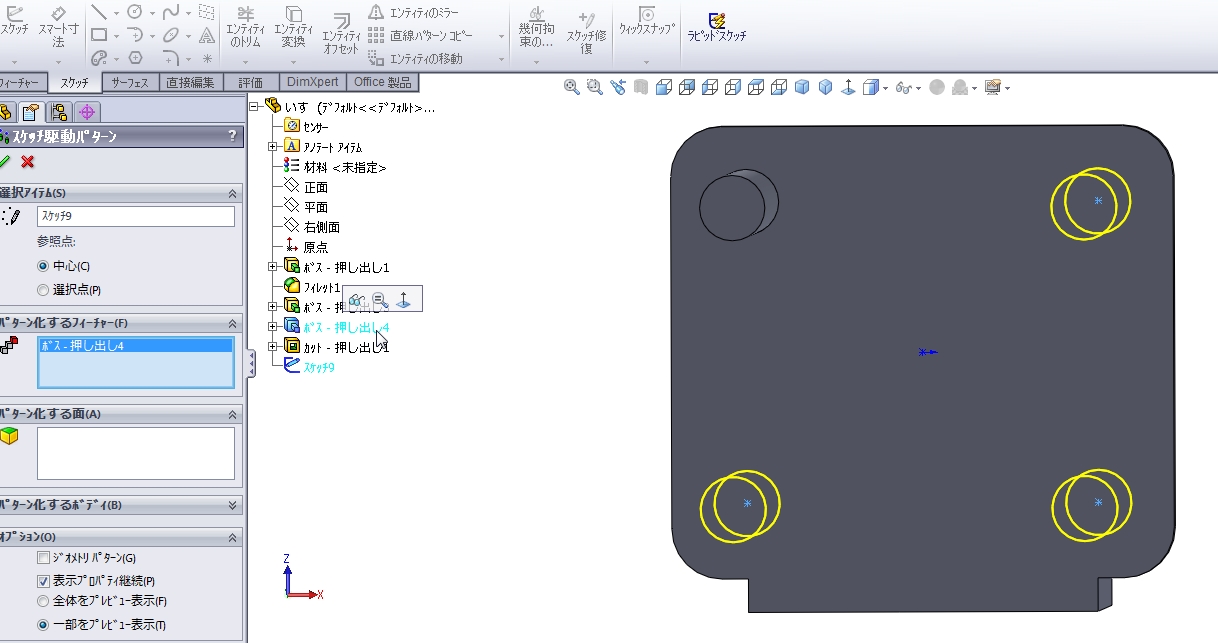Click the Zoom to Fit magnifier icon

point(571,88)
